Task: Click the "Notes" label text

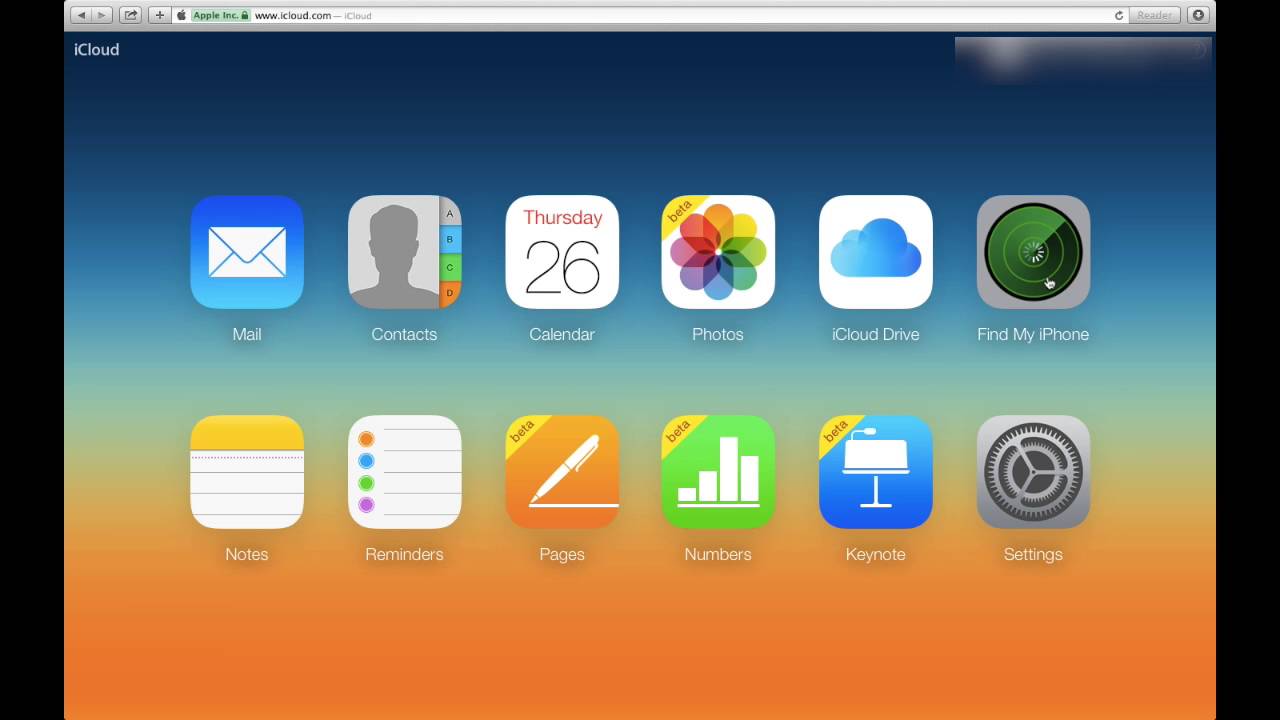Action: (x=247, y=554)
